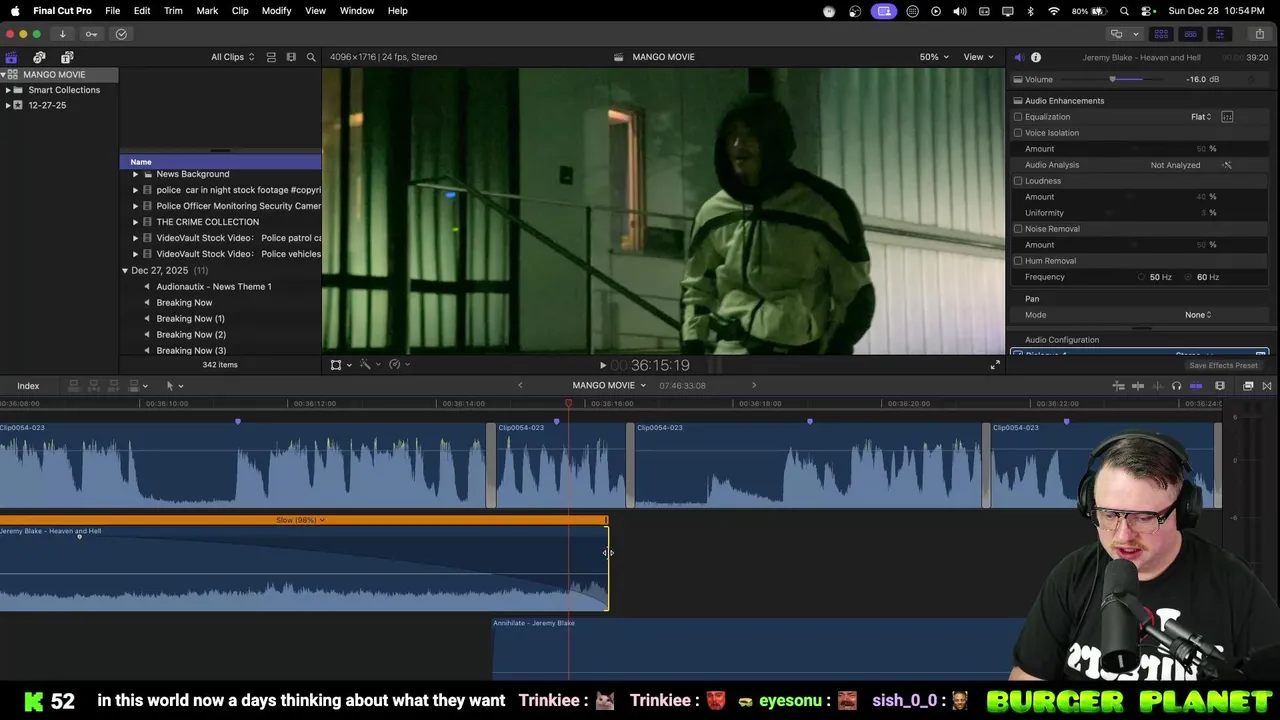
Task: Open the viewer View options dropdown
Action: (x=978, y=57)
